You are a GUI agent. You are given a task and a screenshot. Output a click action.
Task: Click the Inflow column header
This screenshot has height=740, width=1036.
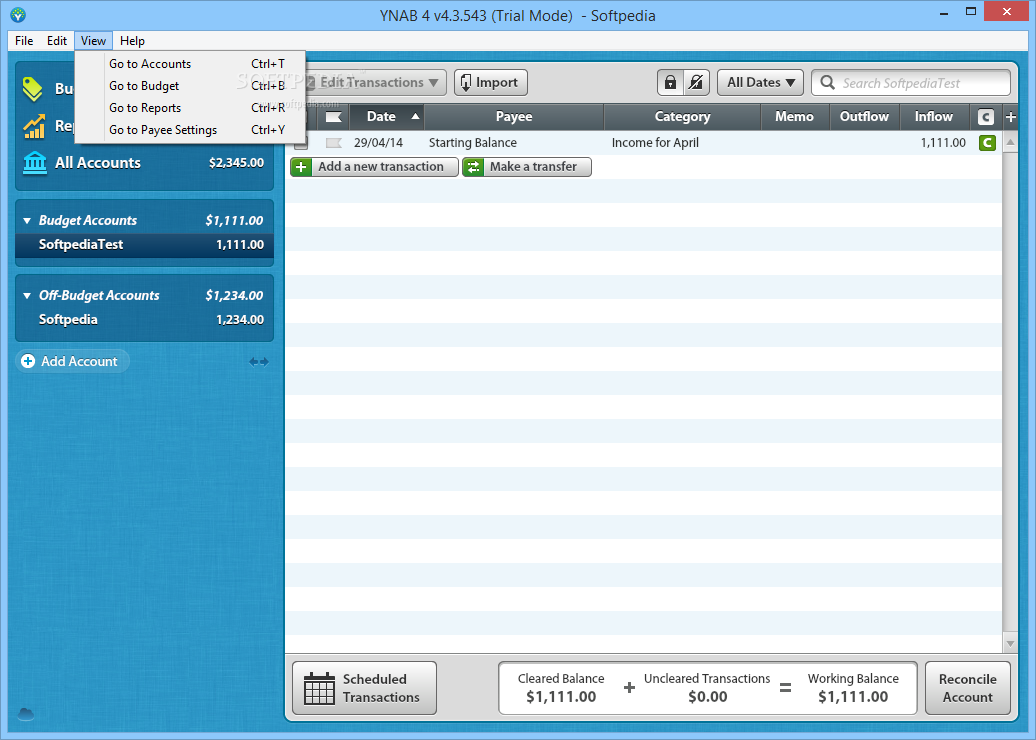934,117
